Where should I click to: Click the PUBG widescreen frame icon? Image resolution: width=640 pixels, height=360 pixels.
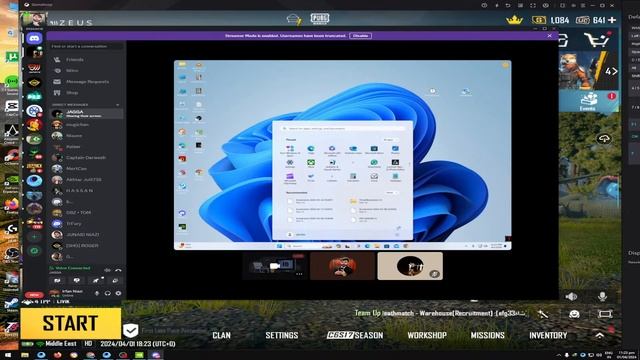click(605, 314)
